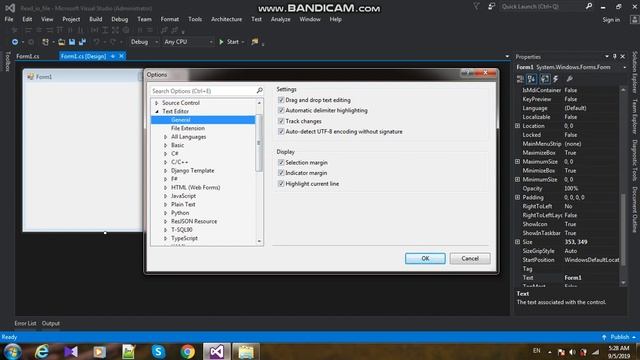Click the New Project toolbar icon
The width and height of the screenshot is (640, 360).
coord(45,42)
